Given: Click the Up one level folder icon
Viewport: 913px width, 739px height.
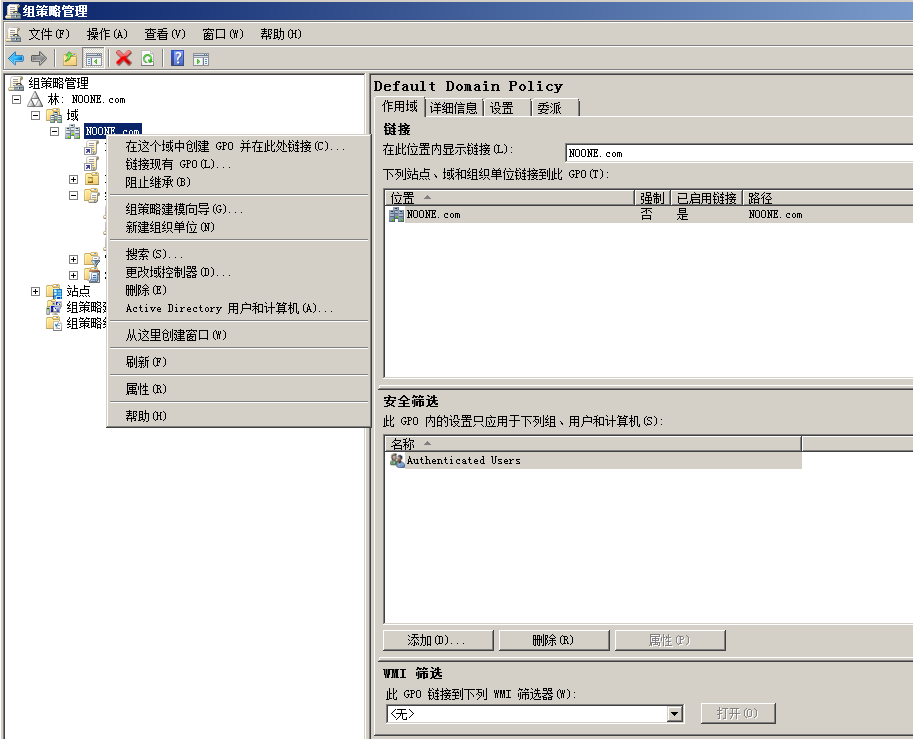Looking at the screenshot, I should pos(70,58).
